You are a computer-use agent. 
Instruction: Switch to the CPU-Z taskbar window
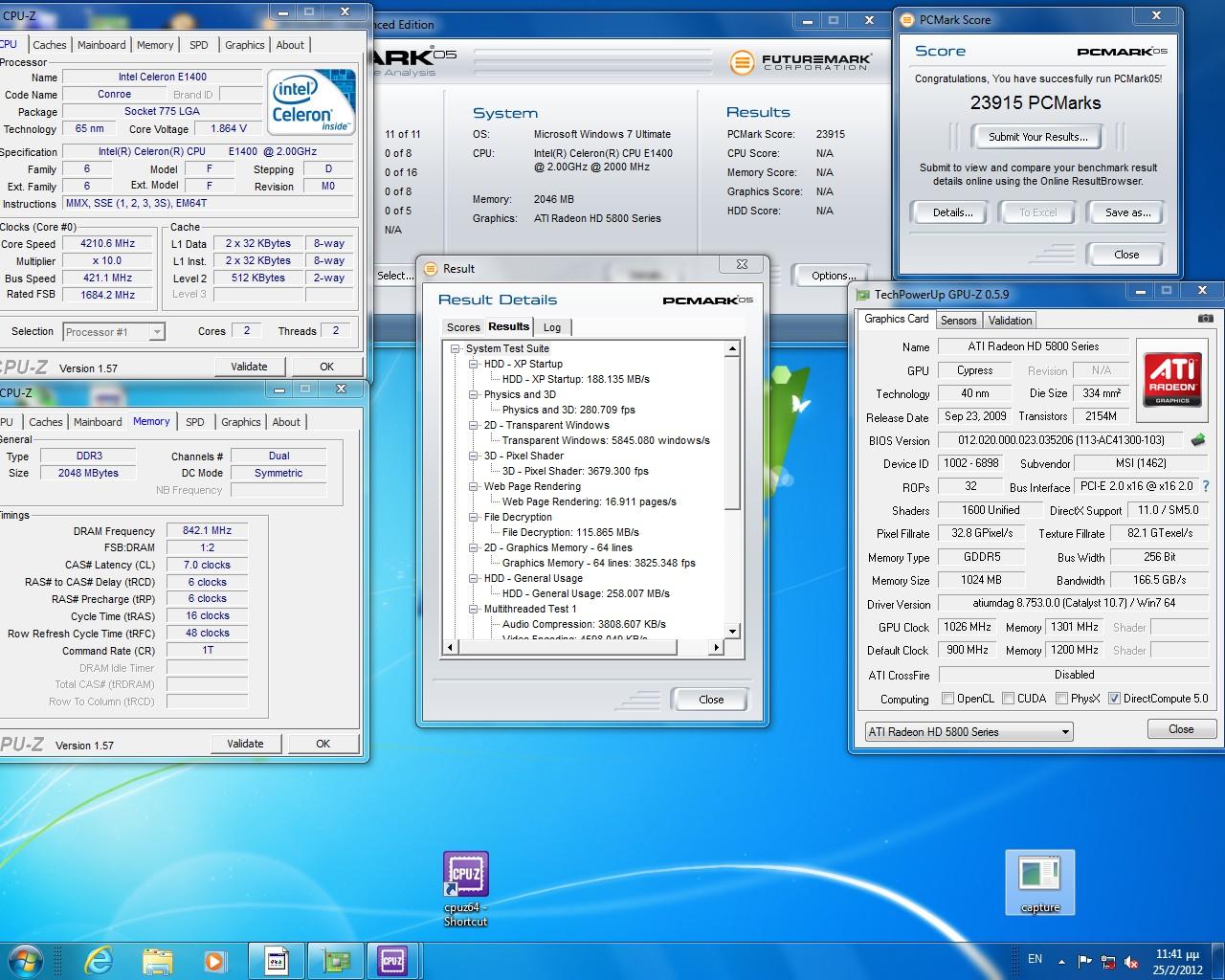click(393, 960)
